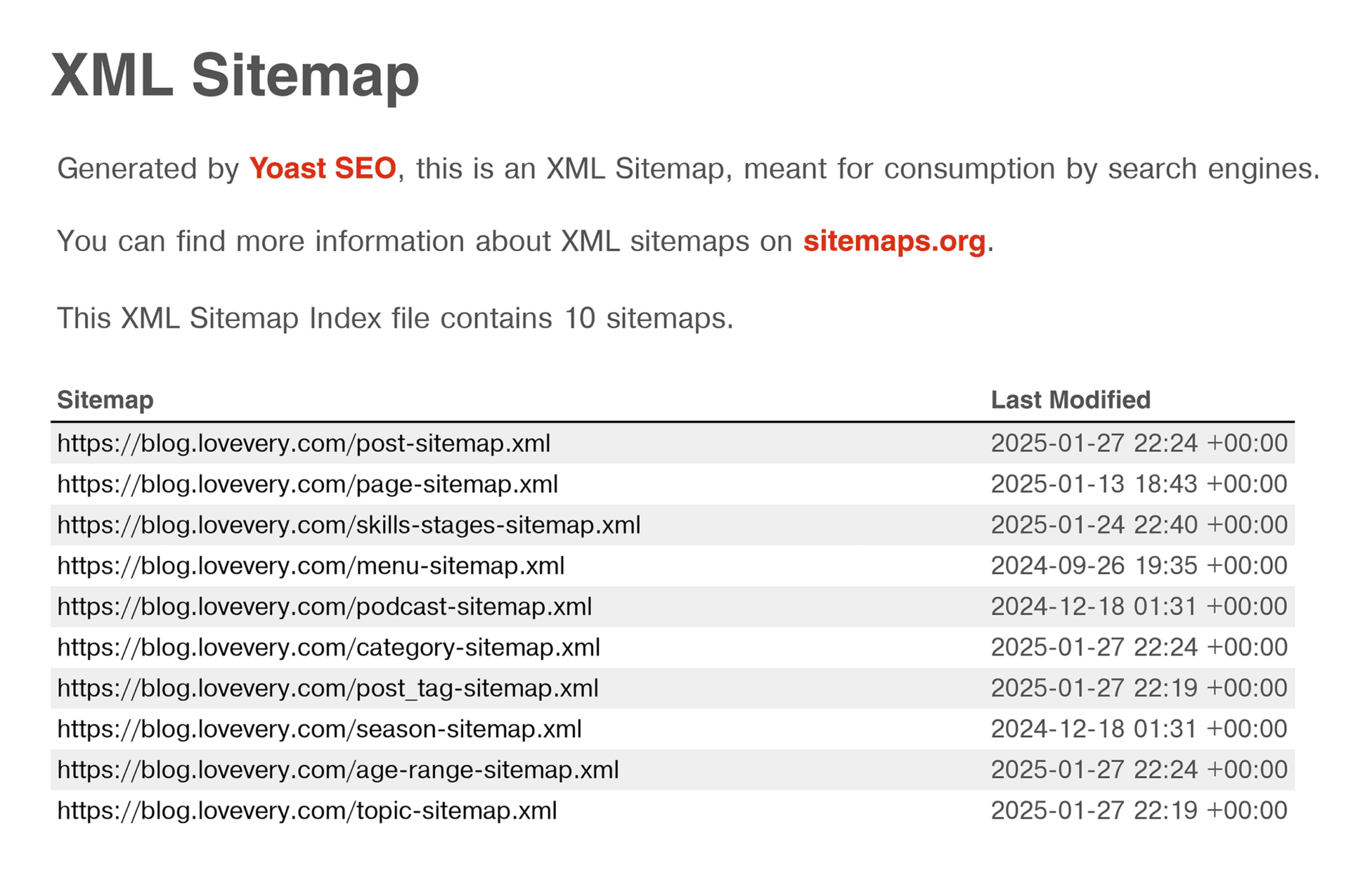Open the age-range-sitemap.xml link
Viewport: 1372px width, 880px height.
[338, 769]
